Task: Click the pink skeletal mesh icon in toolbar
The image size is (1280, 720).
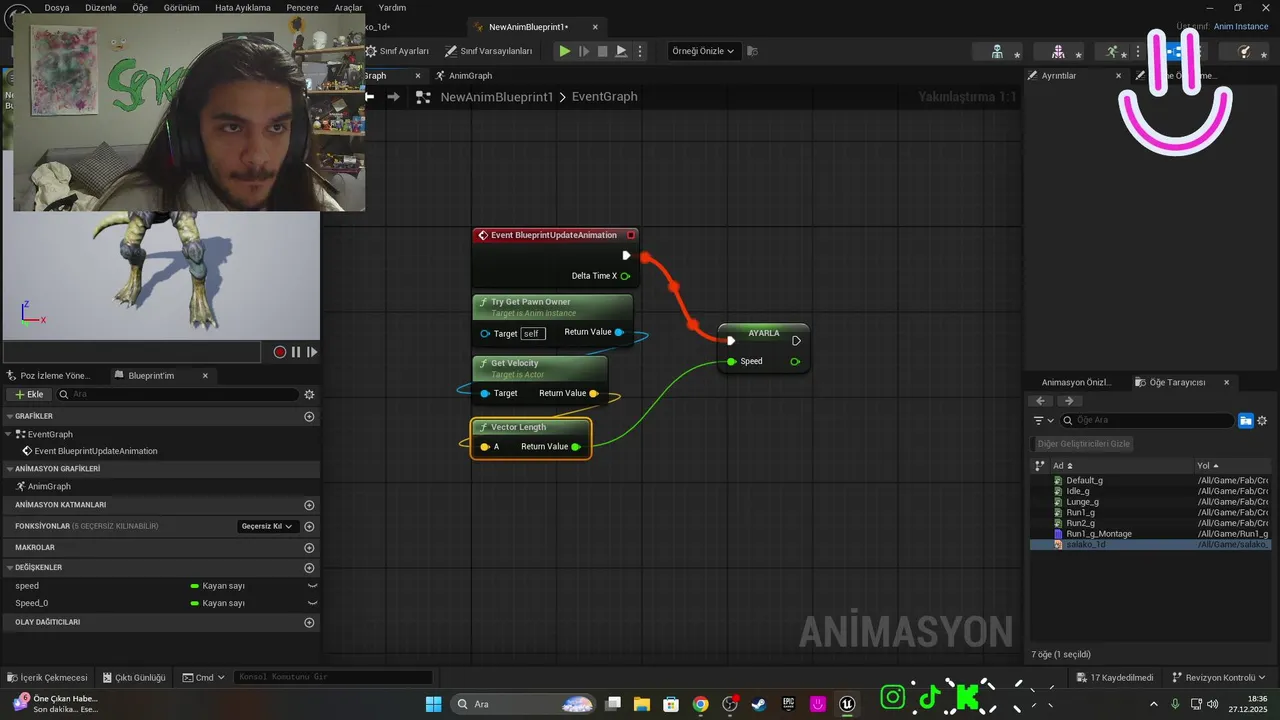Action: point(1058,51)
